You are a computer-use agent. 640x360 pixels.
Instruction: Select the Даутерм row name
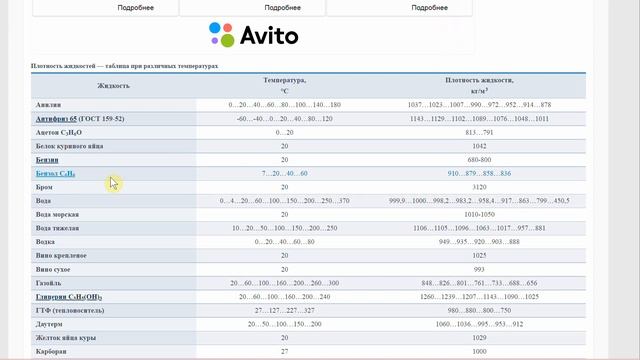(x=49, y=324)
